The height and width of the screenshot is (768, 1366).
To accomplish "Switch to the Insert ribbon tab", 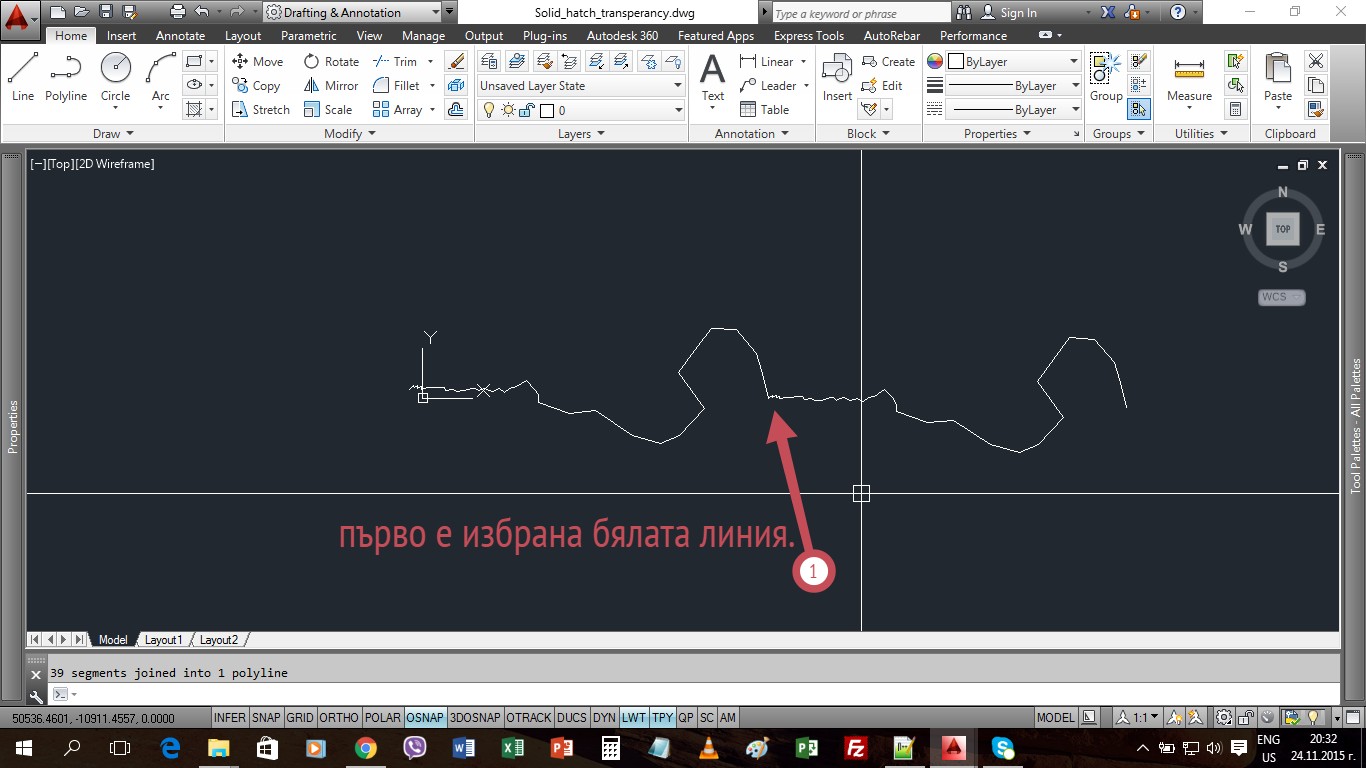I will pos(122,35).
